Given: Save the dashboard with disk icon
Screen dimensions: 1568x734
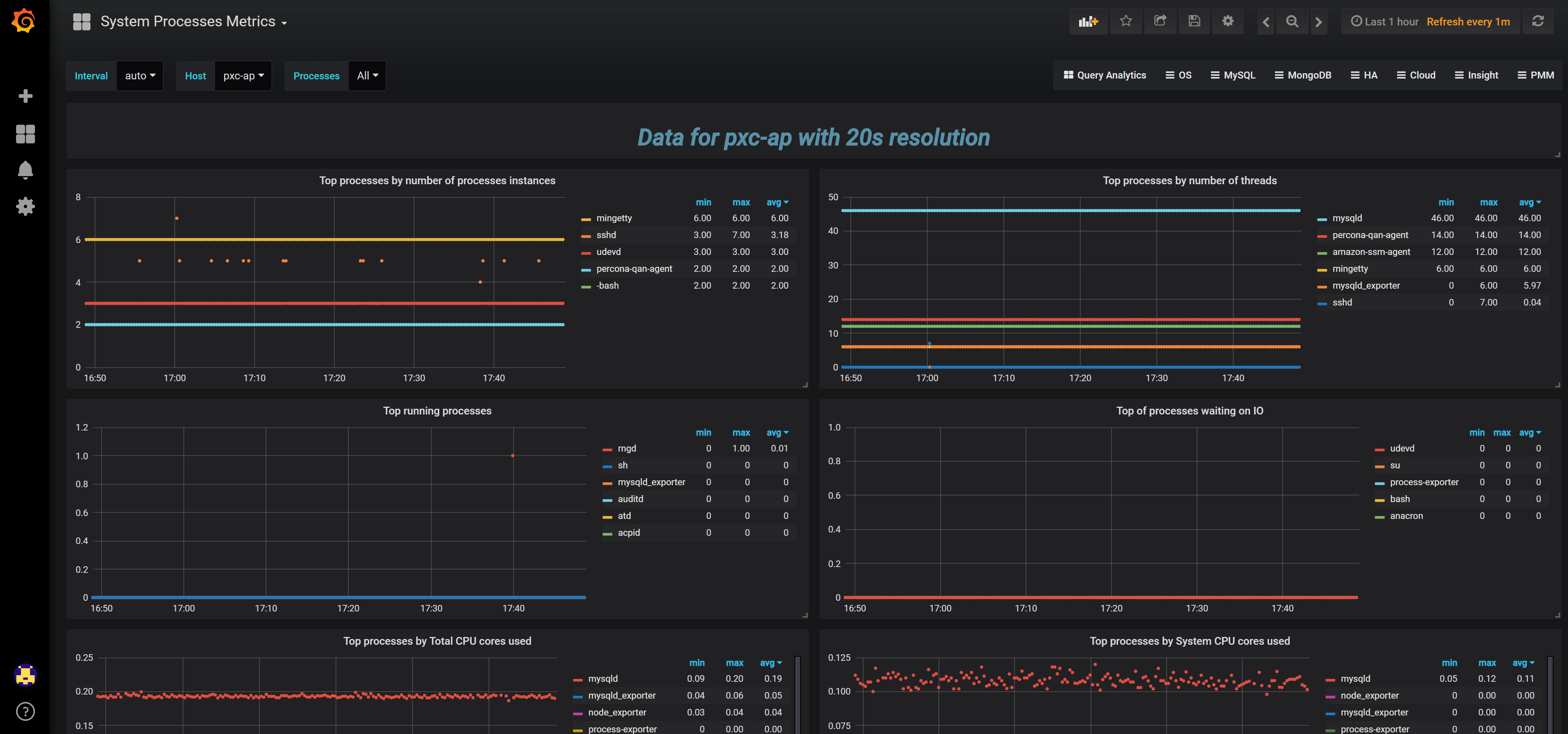Looking at the screenshot, I should pyautogui.click(x=1194, y=22).
